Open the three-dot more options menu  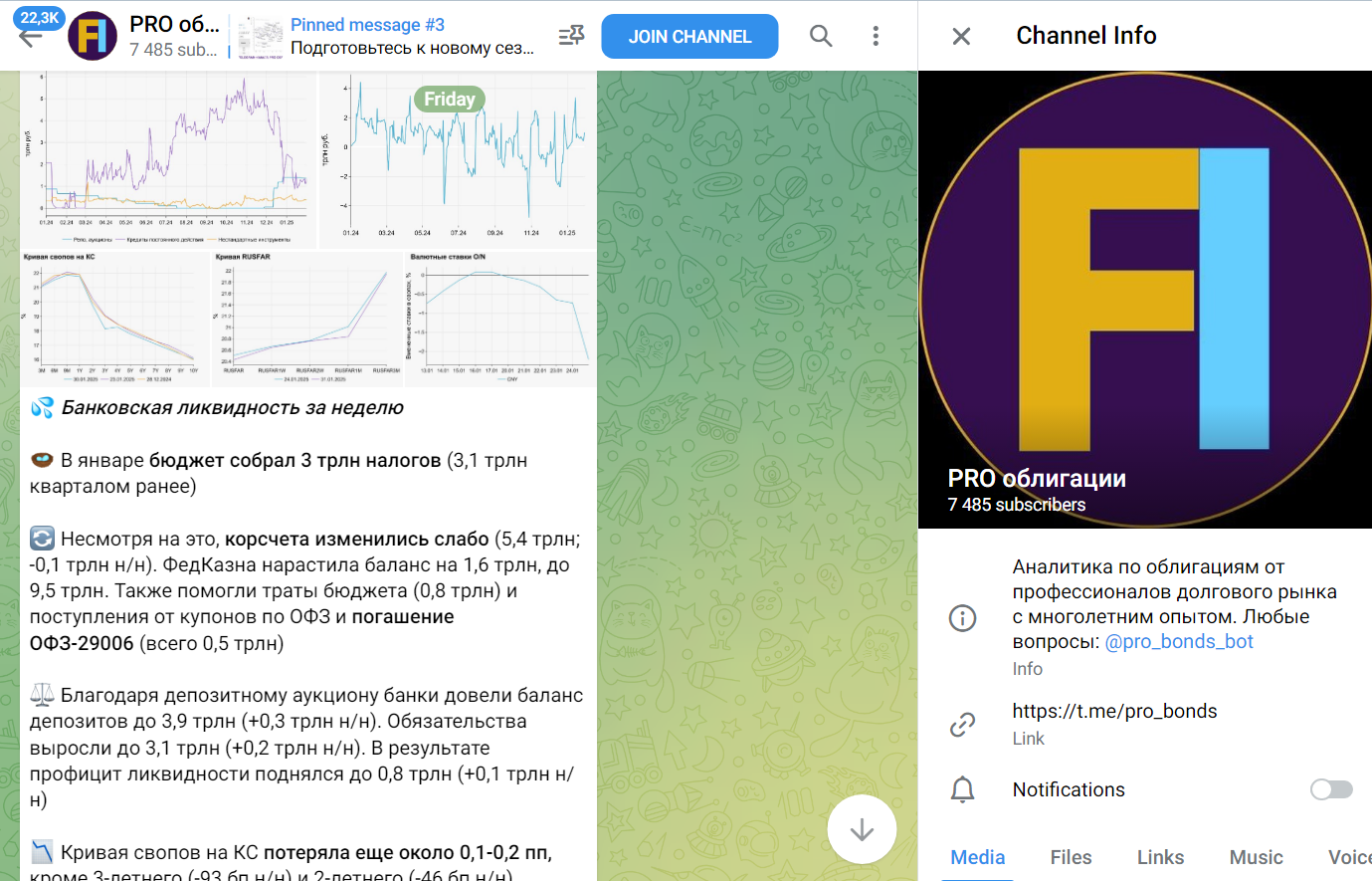(876, 37)
